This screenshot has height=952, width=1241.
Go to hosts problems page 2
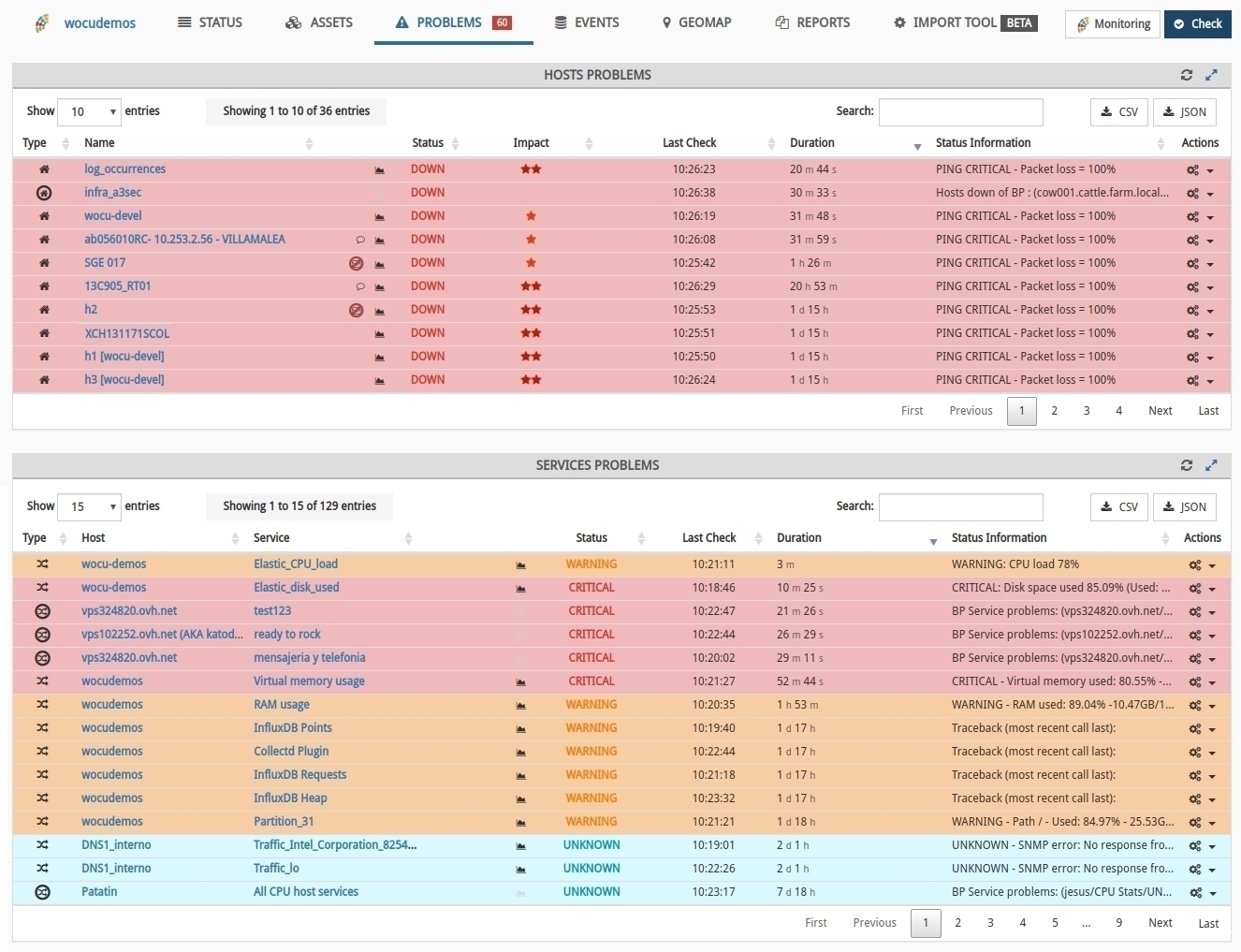pos(1055,411)
